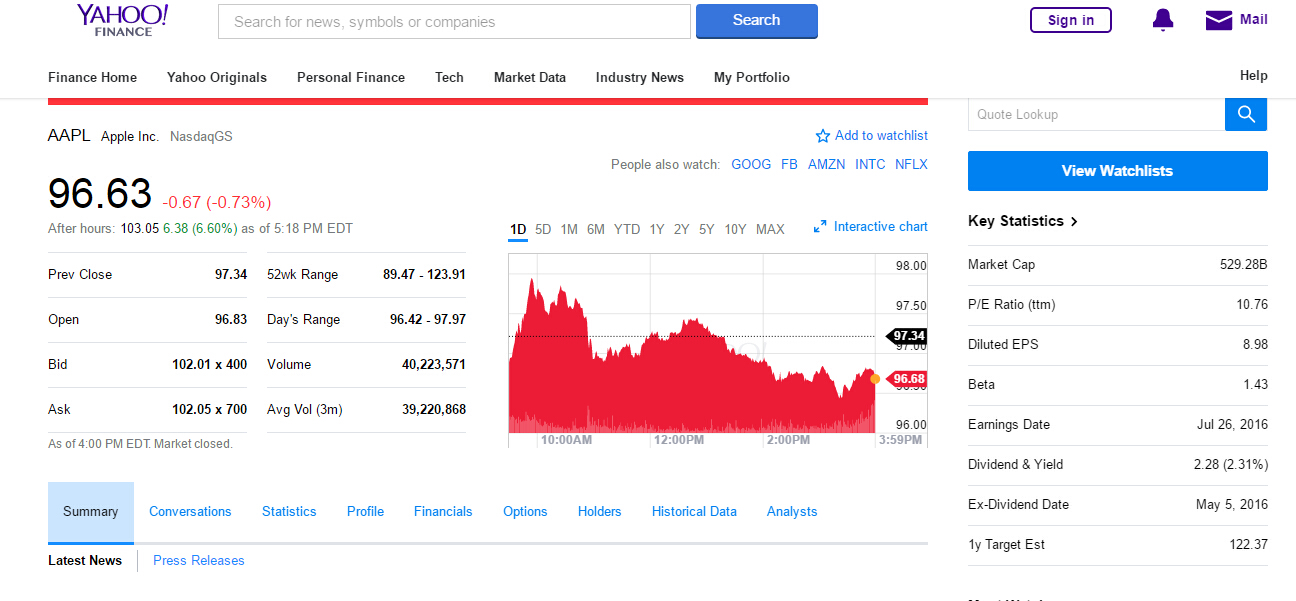Click the Sign in button
Screen dimensions: 1296x601
coord(1070,20)
